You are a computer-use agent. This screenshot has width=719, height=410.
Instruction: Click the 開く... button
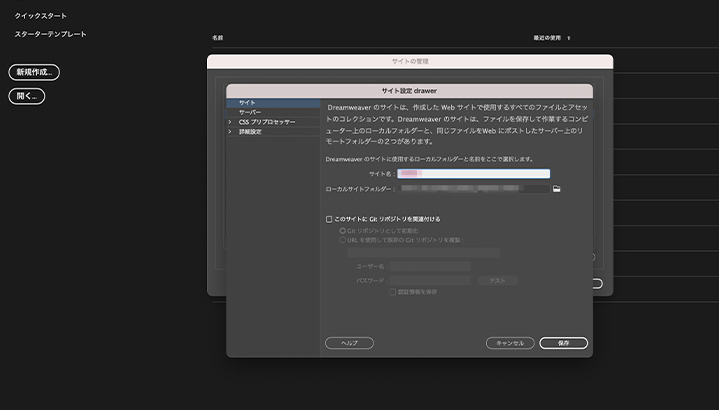click(27, 96)
